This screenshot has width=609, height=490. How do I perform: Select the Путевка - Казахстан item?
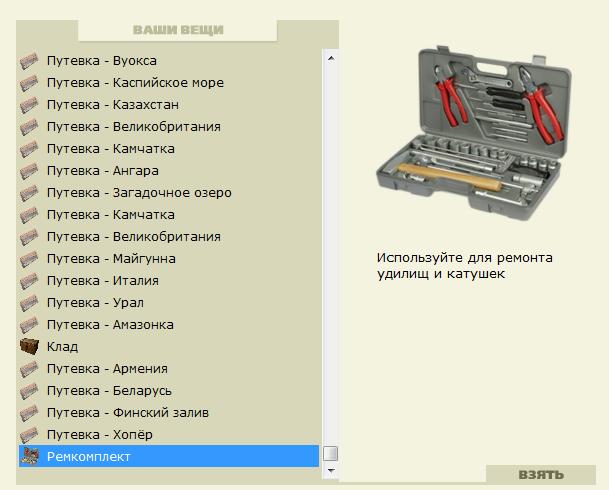pos(169,105)
